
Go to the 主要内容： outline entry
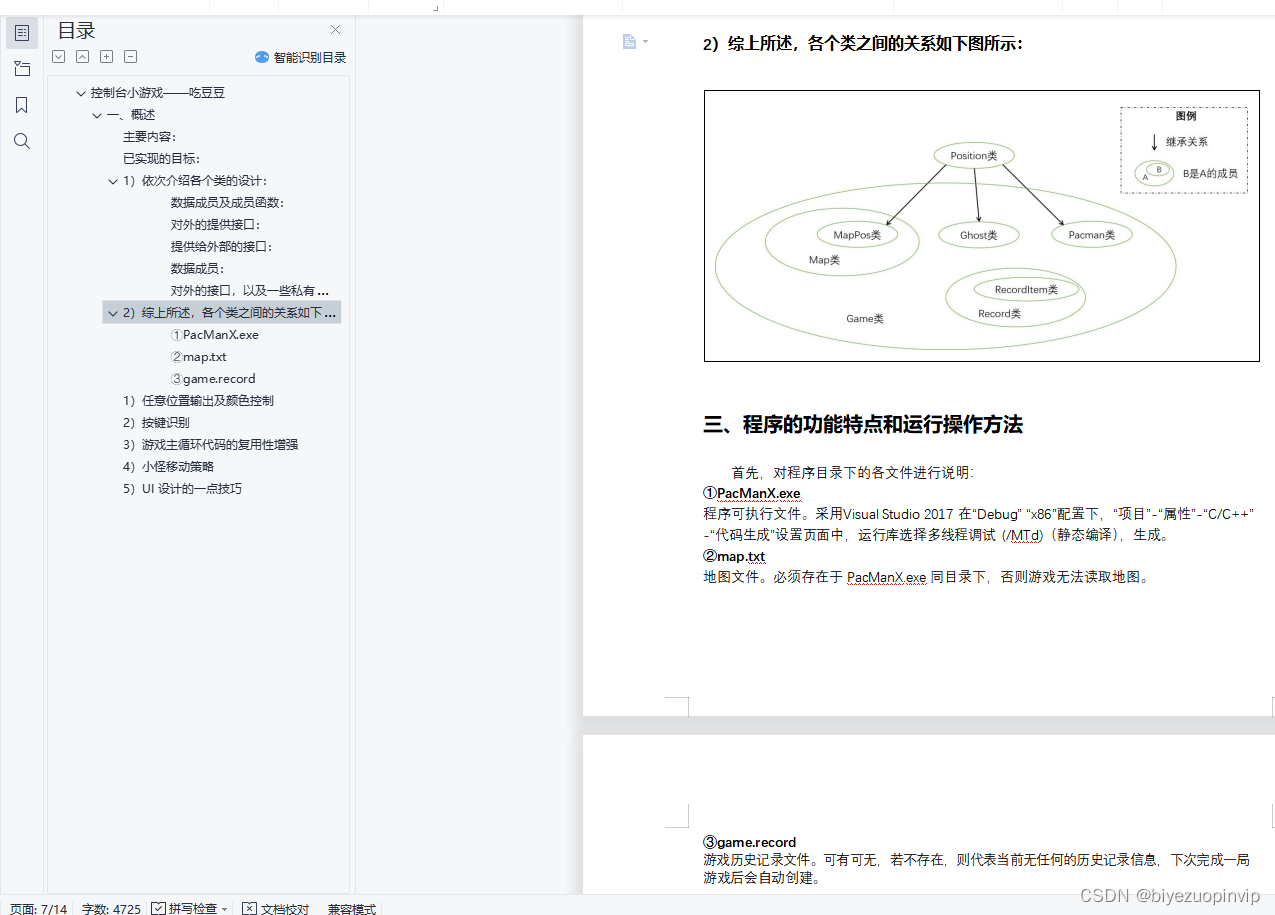(x=150, y=137)
